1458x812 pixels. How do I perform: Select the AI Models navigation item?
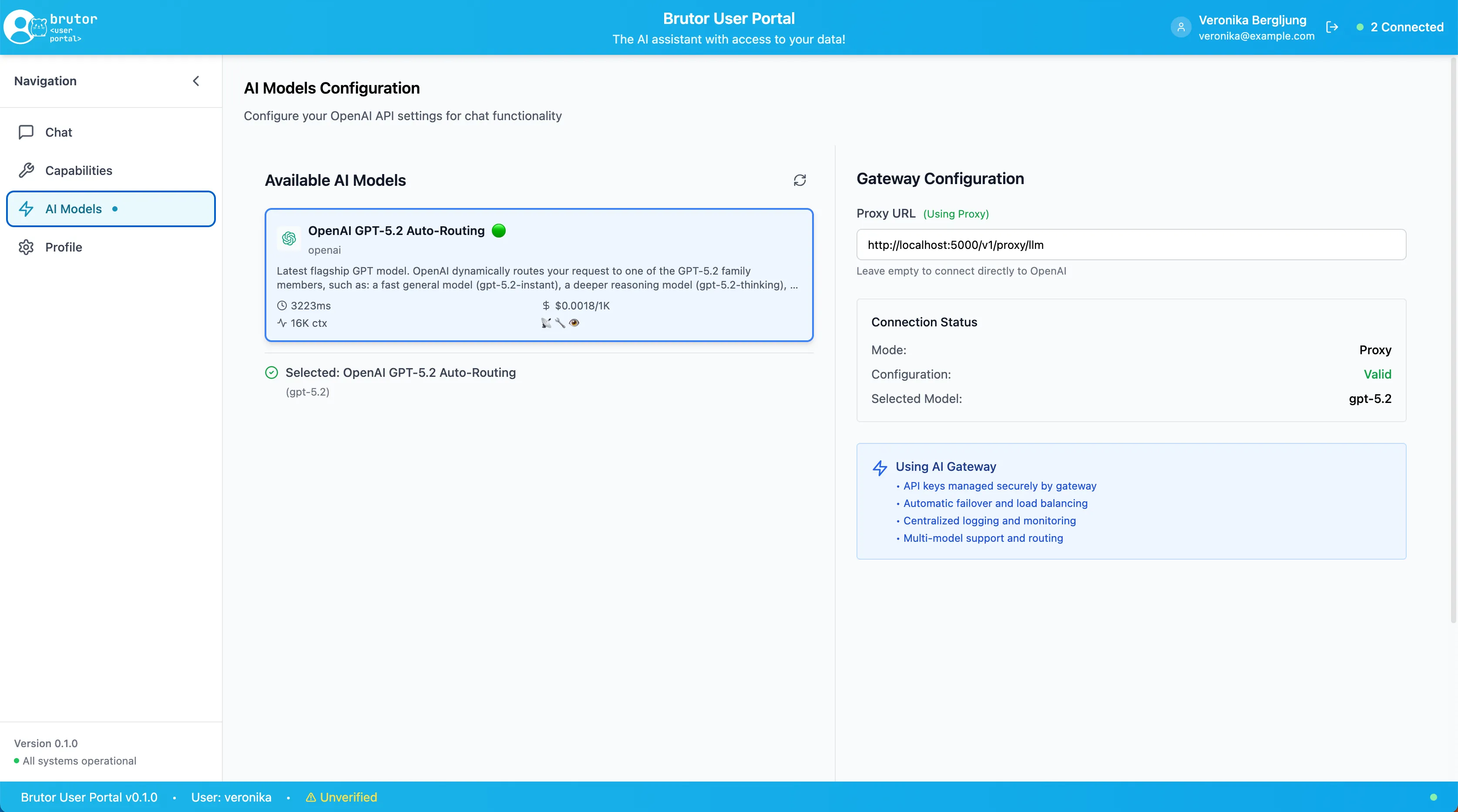tap(111, 209)
